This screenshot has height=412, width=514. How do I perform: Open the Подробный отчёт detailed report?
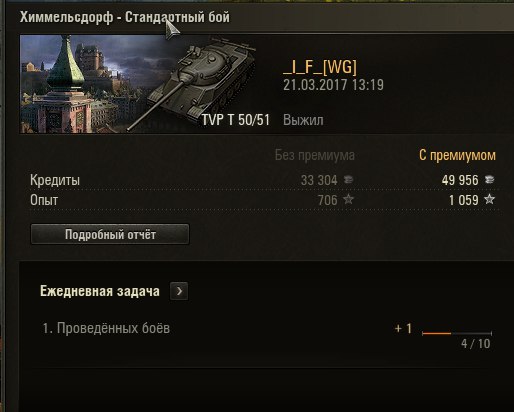tap(110, 234)
